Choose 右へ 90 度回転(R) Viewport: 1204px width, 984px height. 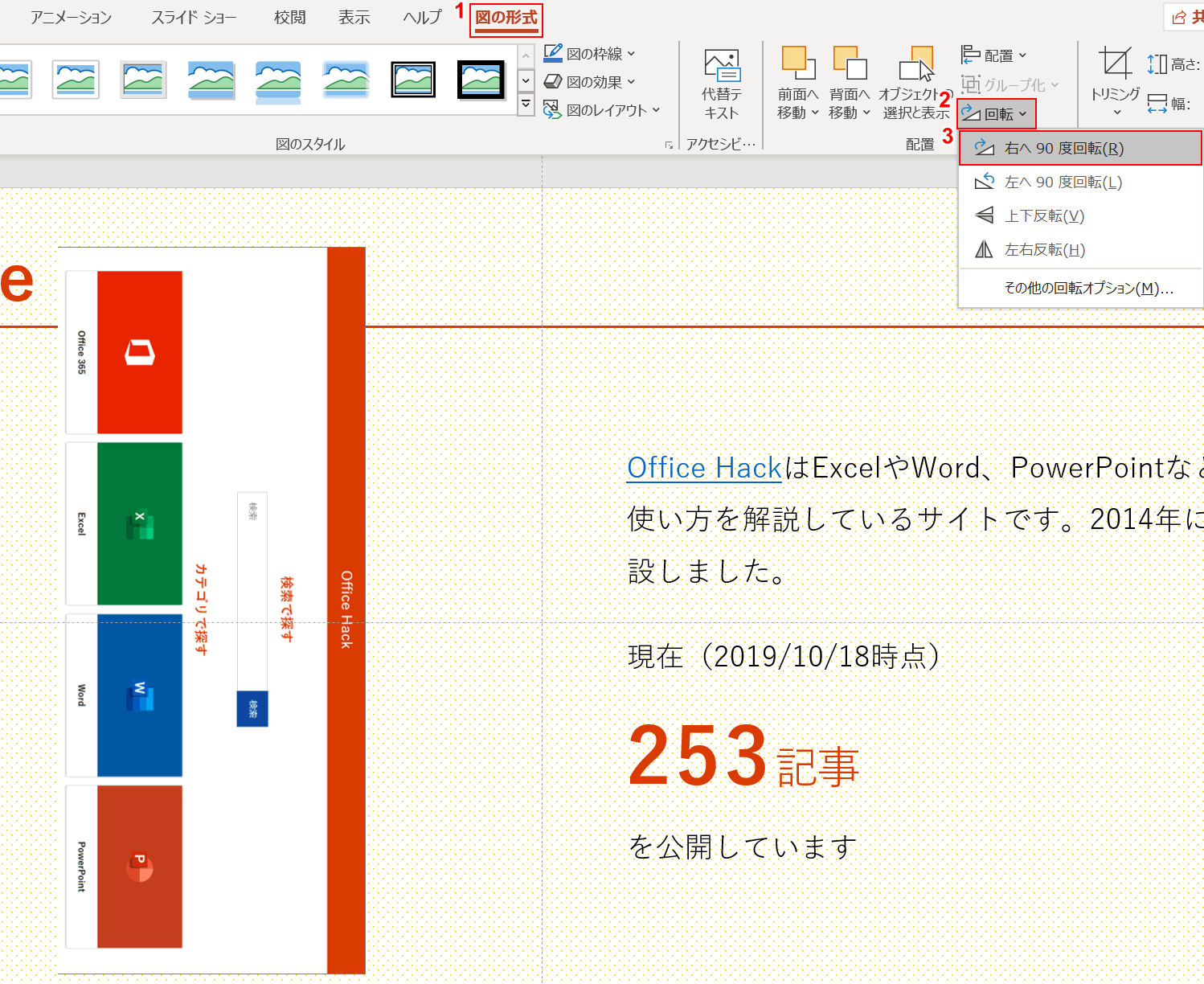tap(1080, 149)
